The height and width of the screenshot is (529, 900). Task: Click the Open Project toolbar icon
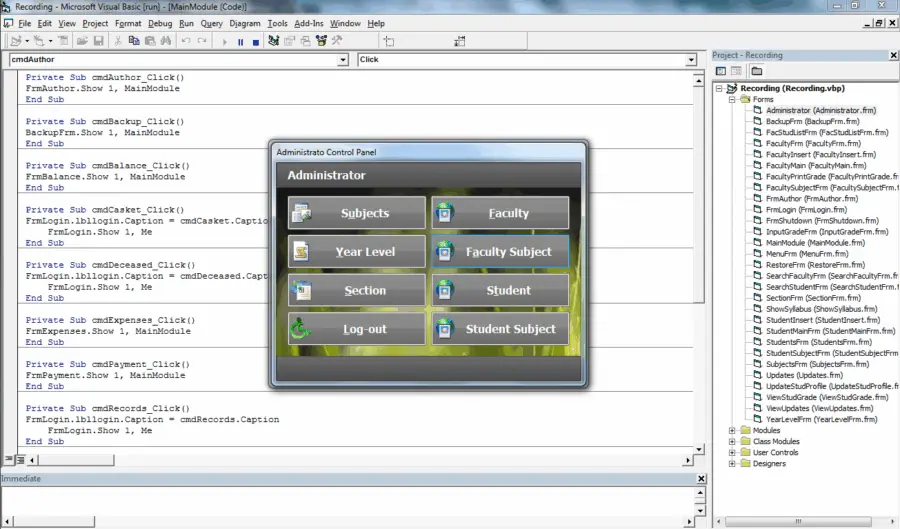point(82,41)
